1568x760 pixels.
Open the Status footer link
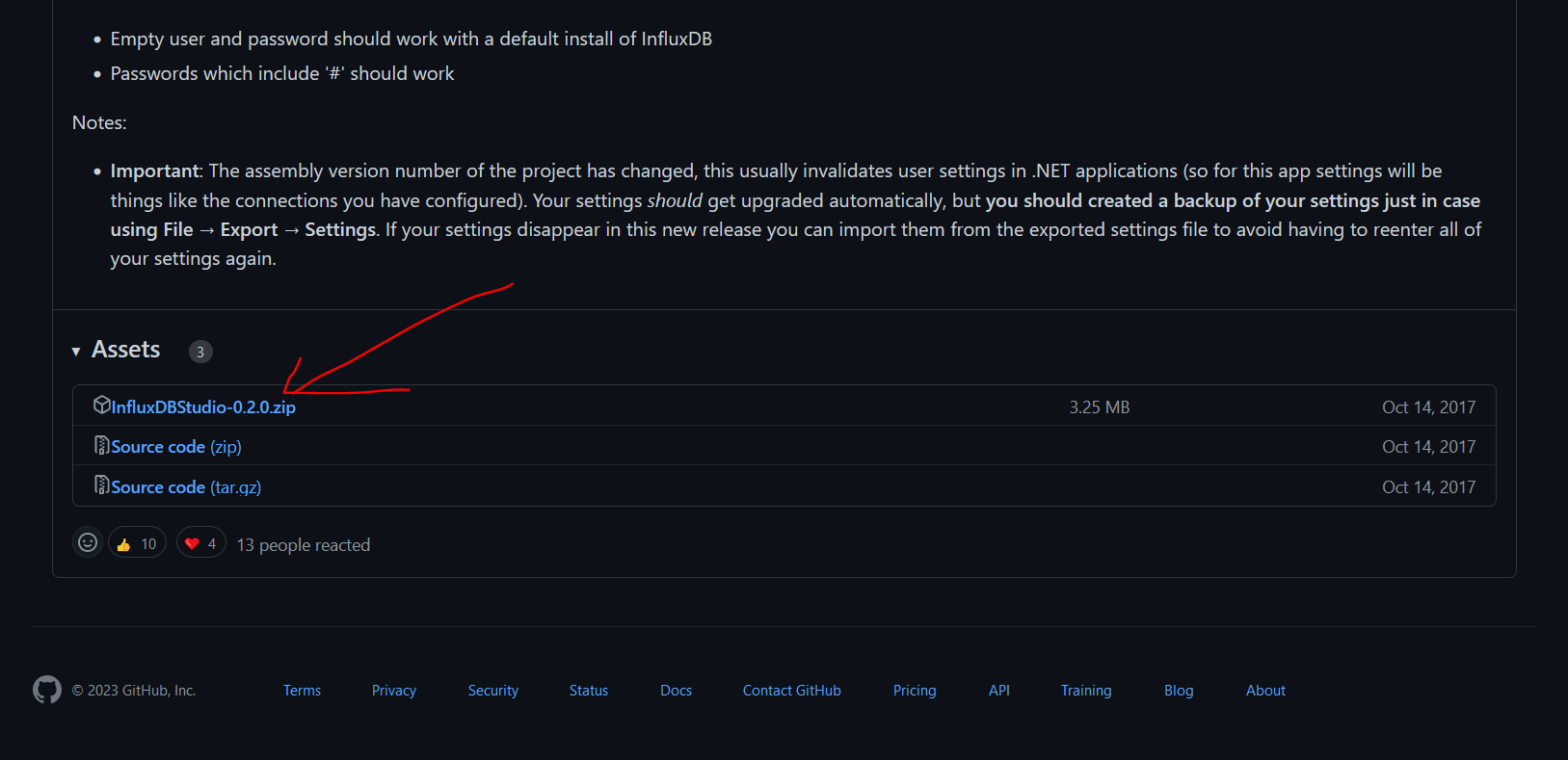pyautogui.click(x=589, y=691)
